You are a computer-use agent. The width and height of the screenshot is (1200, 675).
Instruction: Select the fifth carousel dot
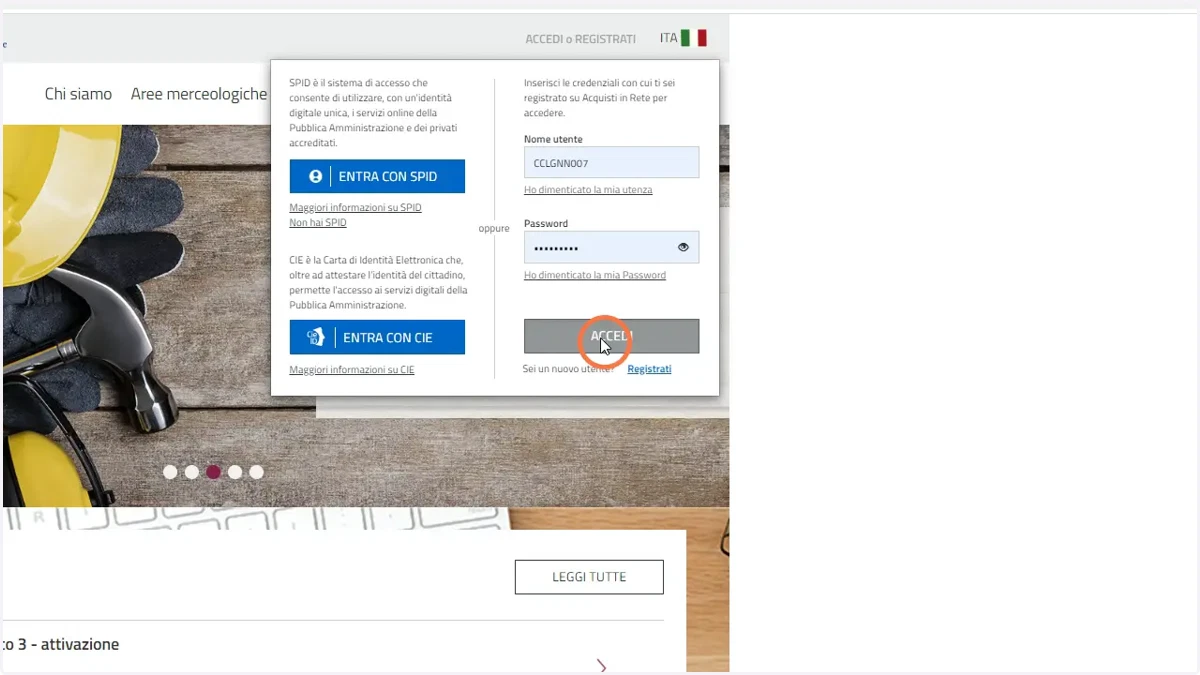pos(257,472)
